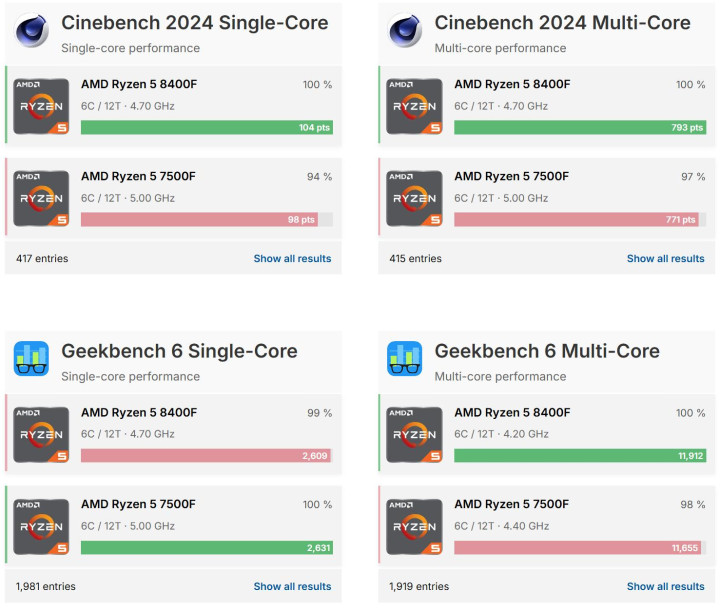The width and height of the screenshot is (720, 609).
Task: Click the Geekbench 6 Single-Core heading
Action: (x=179, y=351)
